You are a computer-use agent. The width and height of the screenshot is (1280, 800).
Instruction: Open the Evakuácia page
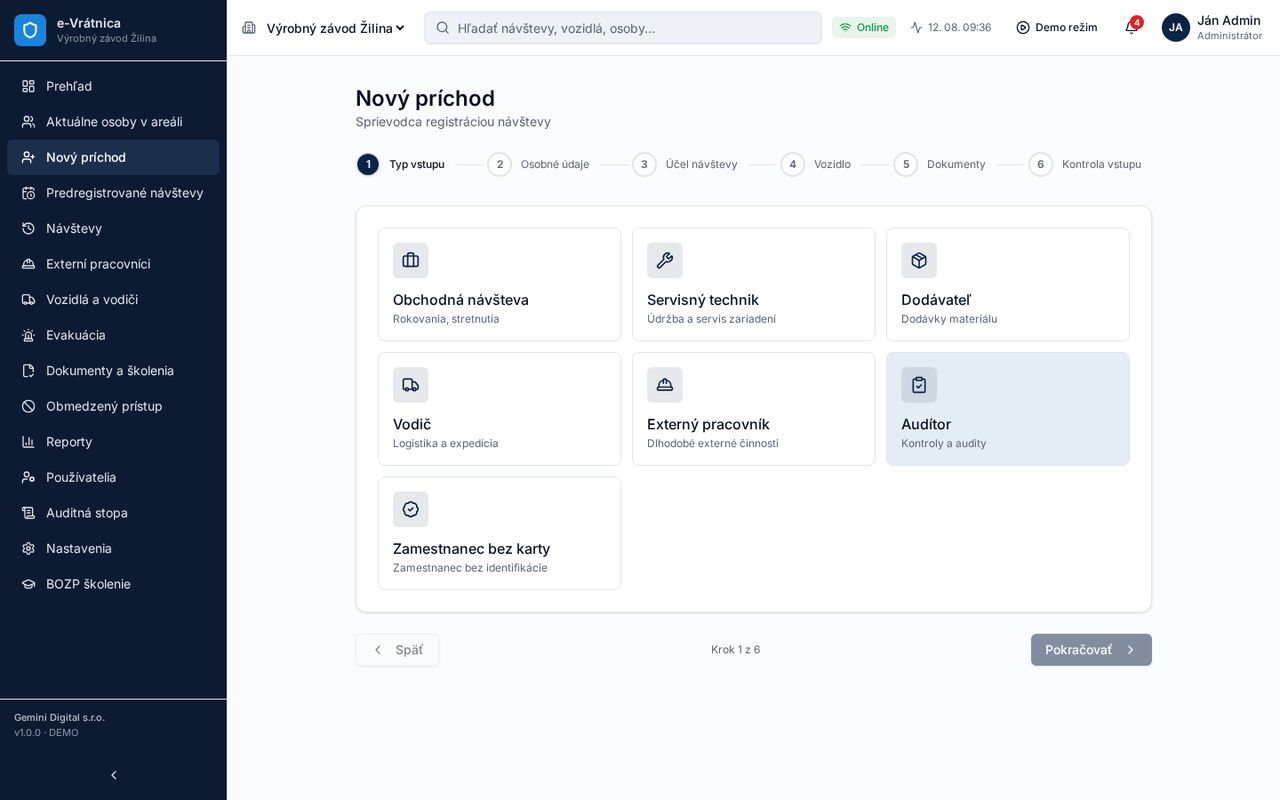113,335
